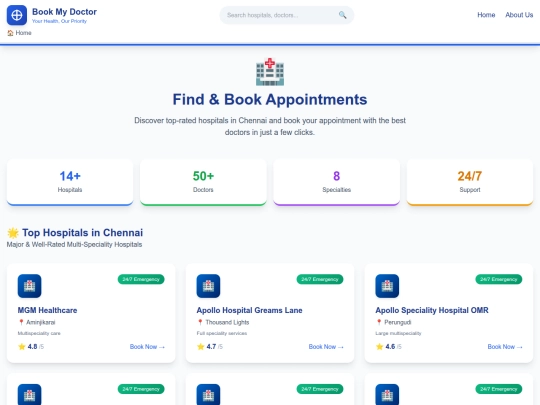Click the large hospital building illustration
The image size is (540, 405).
click(x=270, y=72)
